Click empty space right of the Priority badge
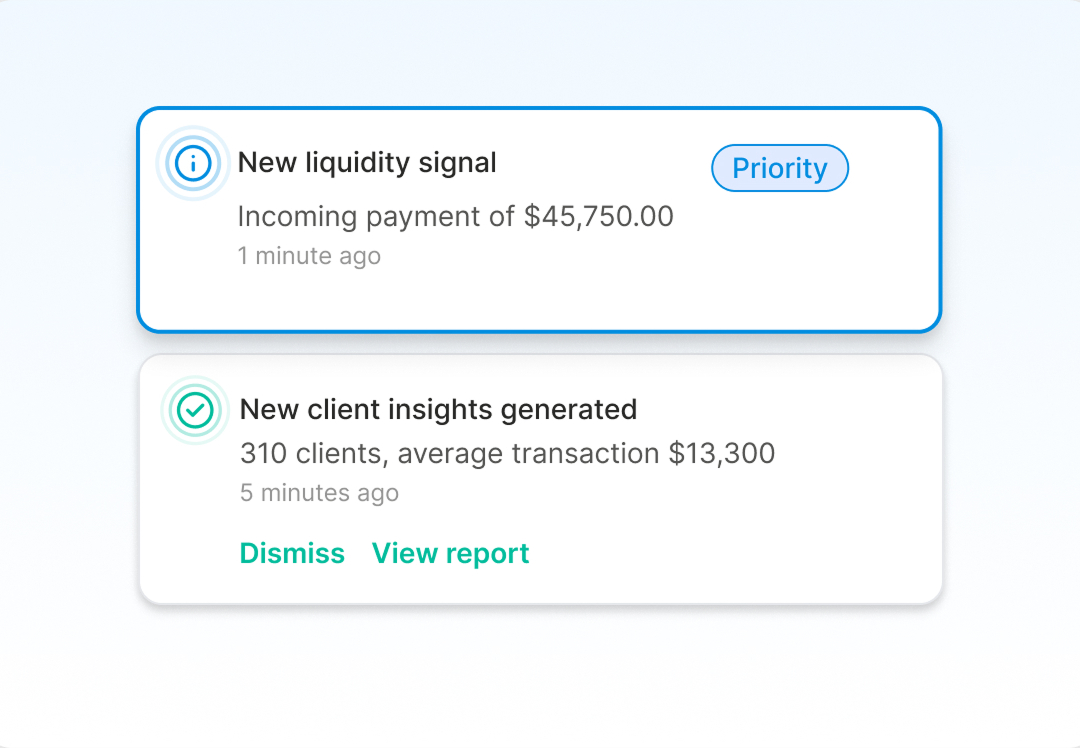This screenshot has height=748, width=1080. pyautogui.click(x=893, y=168)
